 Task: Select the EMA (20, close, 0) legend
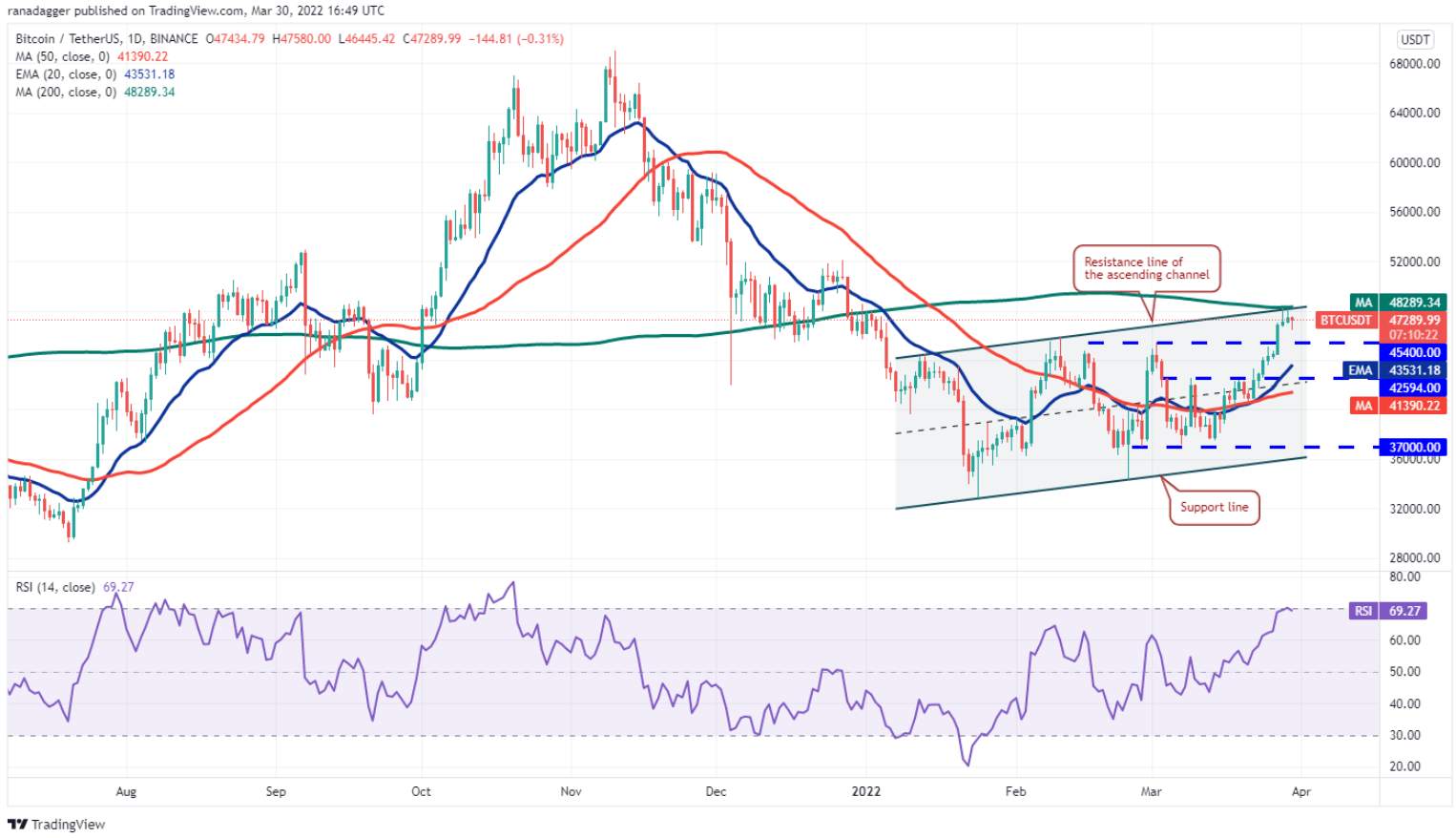[94, 74]
